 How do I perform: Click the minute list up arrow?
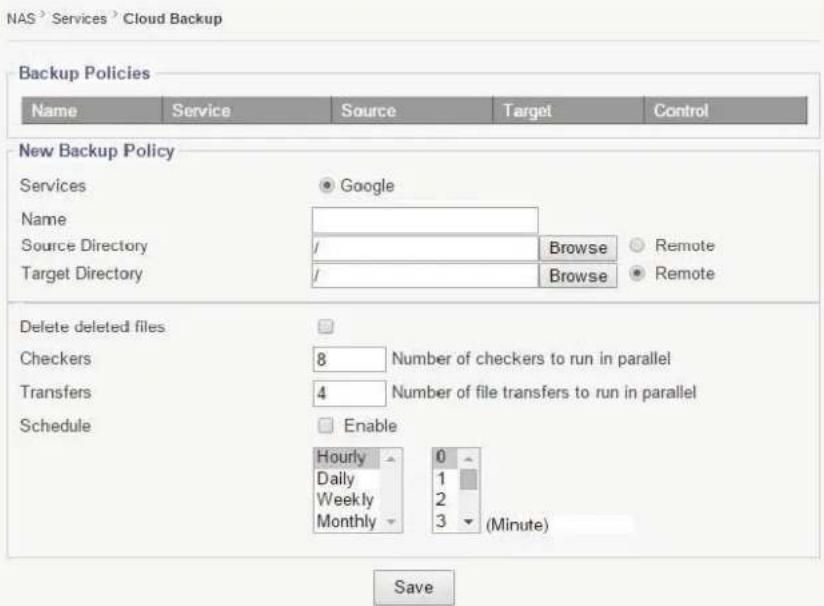[x=469, y=459]
